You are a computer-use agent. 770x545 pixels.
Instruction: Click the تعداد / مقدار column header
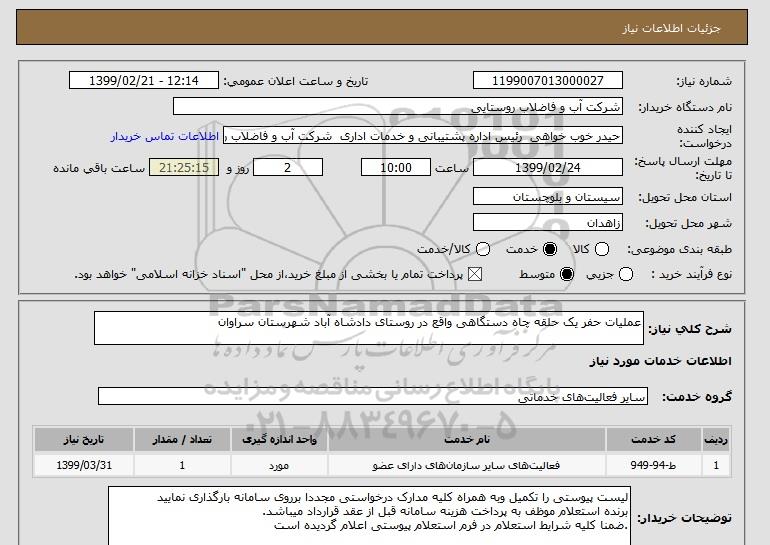click(182, 439)
